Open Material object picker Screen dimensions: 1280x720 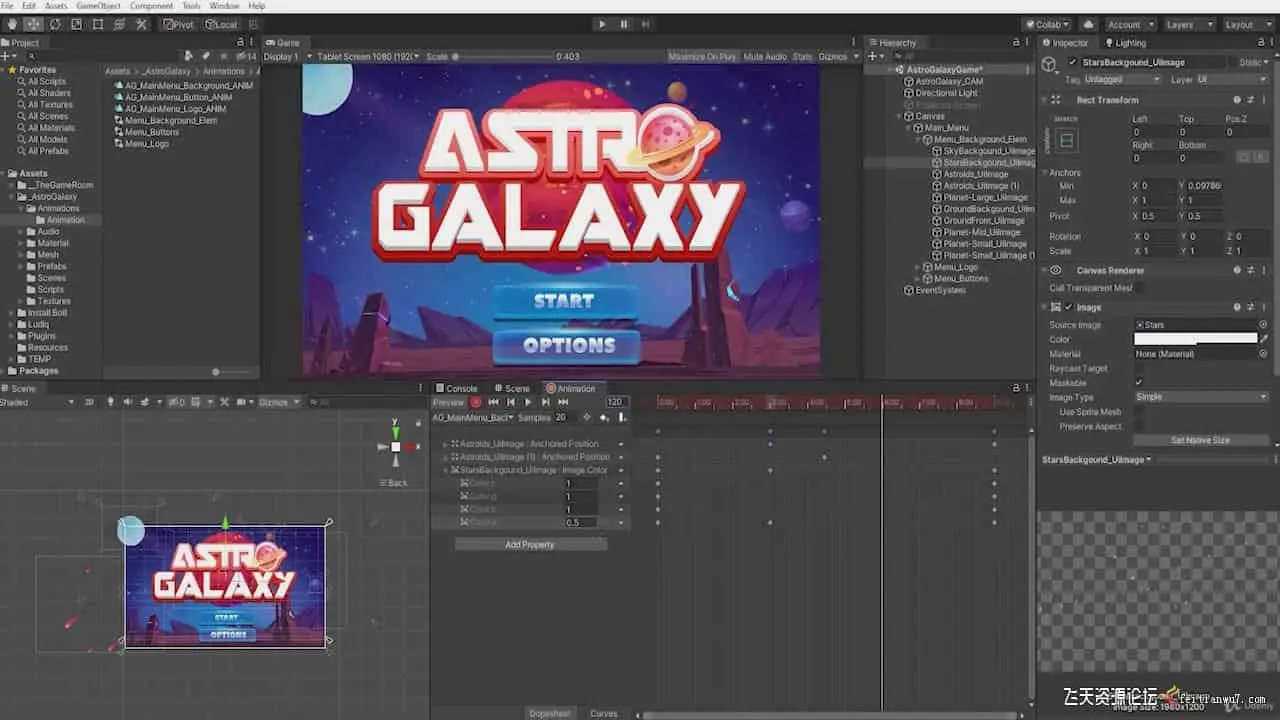coord(1263,354)
